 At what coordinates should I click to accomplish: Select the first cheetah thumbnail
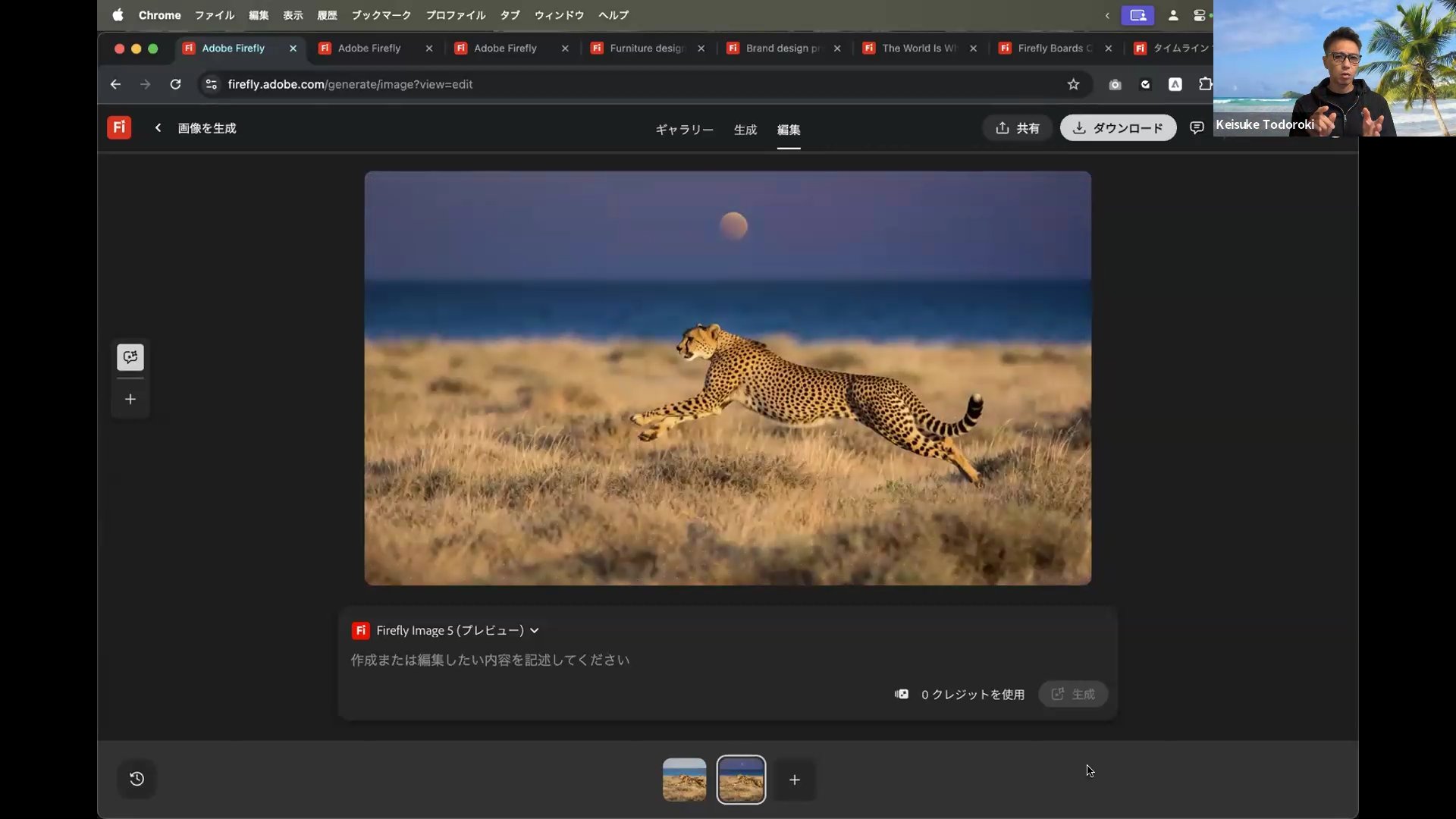click(684, 780)
